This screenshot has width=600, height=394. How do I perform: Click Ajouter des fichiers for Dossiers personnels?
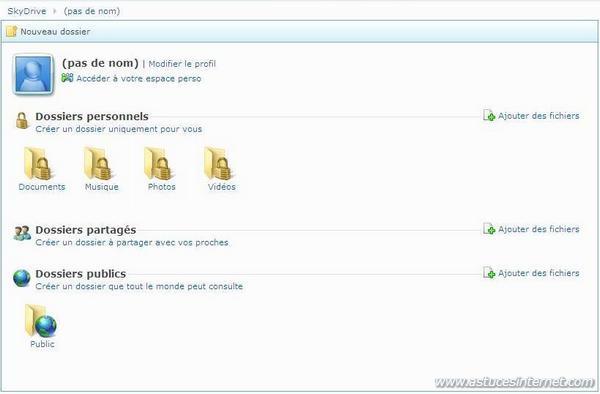pyautogui.click(x=538, y=116)
